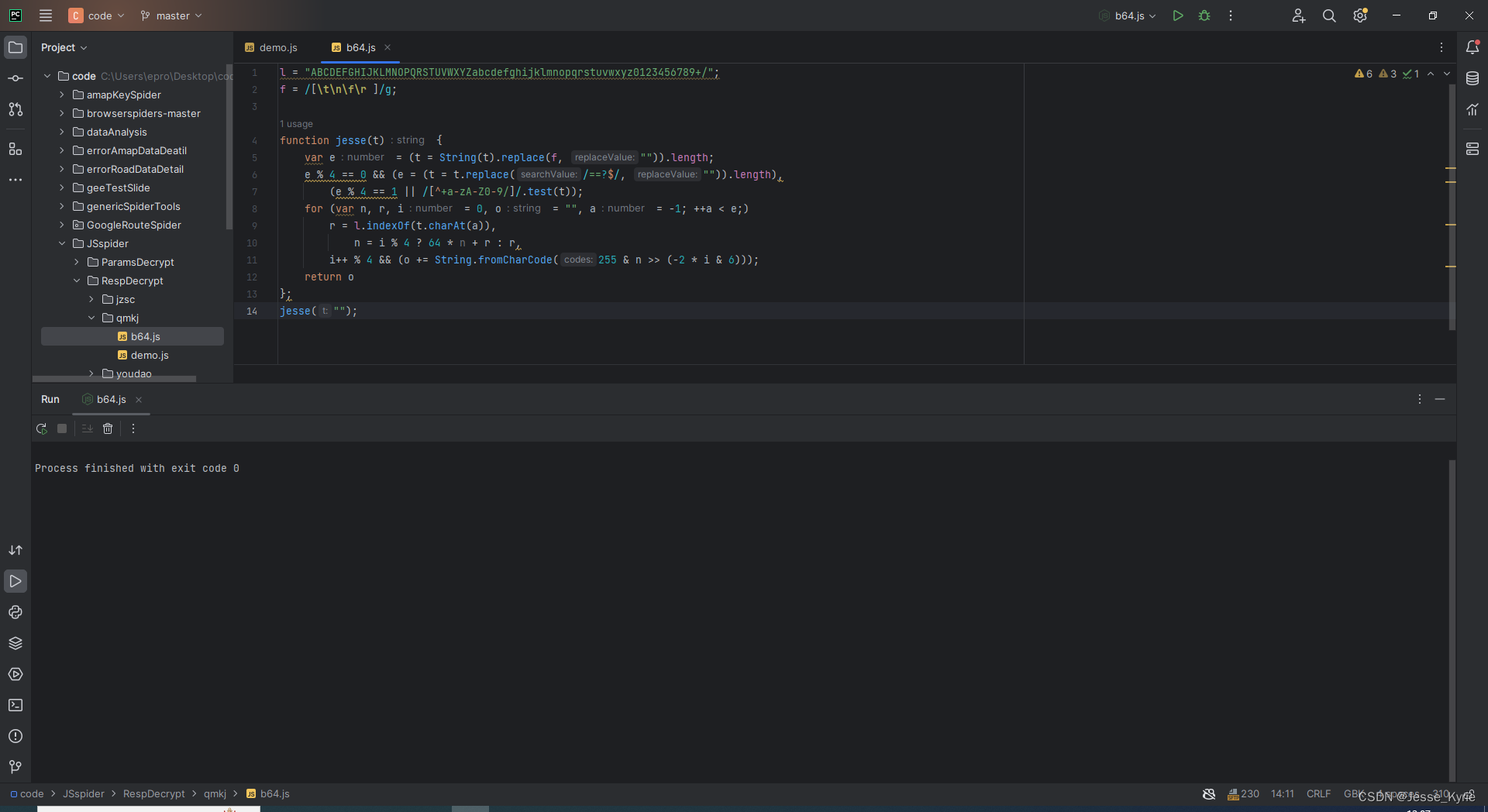Viewport: 1488px width, 812px height.
Task: Expand the jzsc folder
Action: [x=91, y=299]
